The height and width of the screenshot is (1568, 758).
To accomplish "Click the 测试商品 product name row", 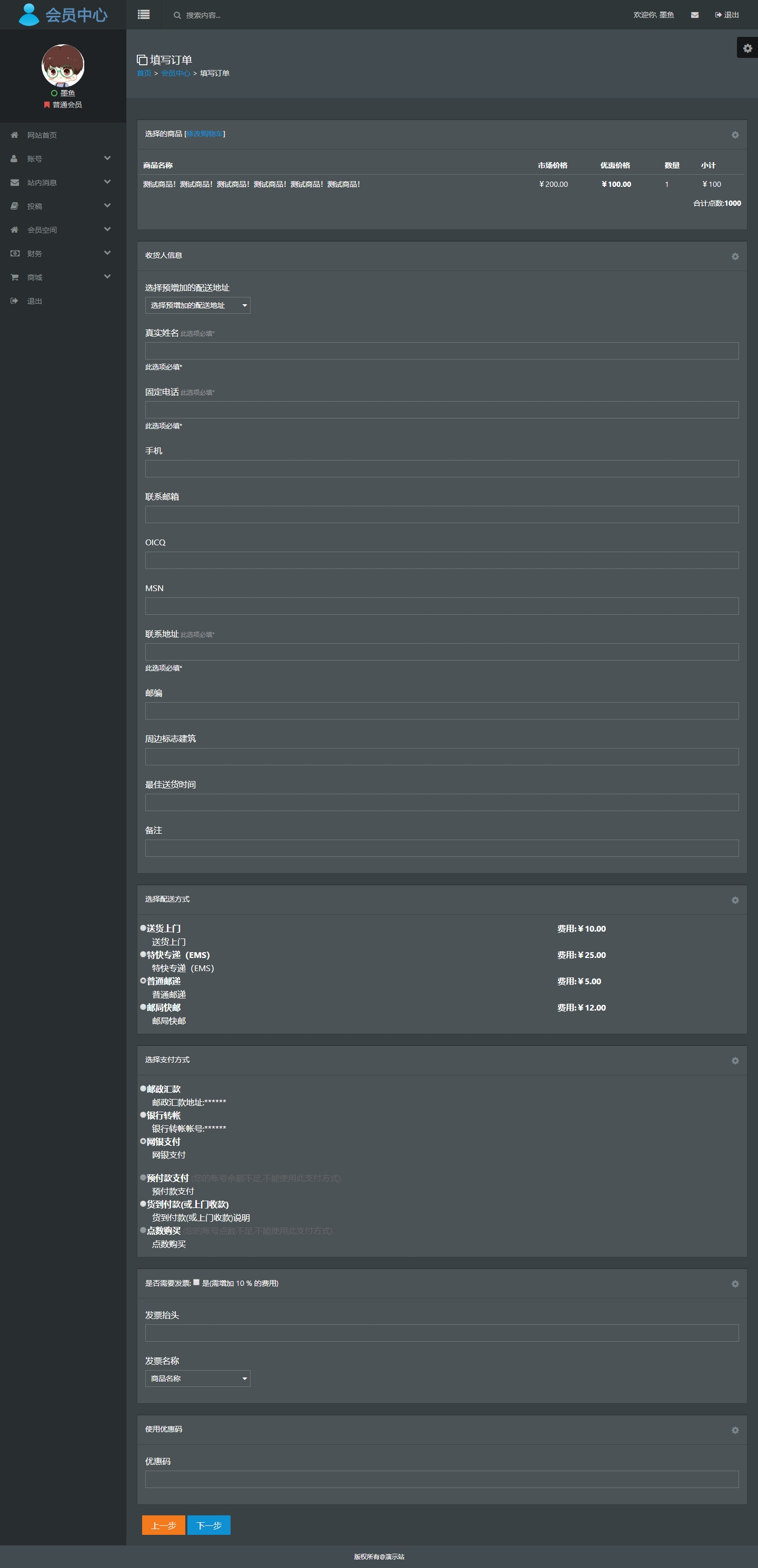I will [252, 184].
